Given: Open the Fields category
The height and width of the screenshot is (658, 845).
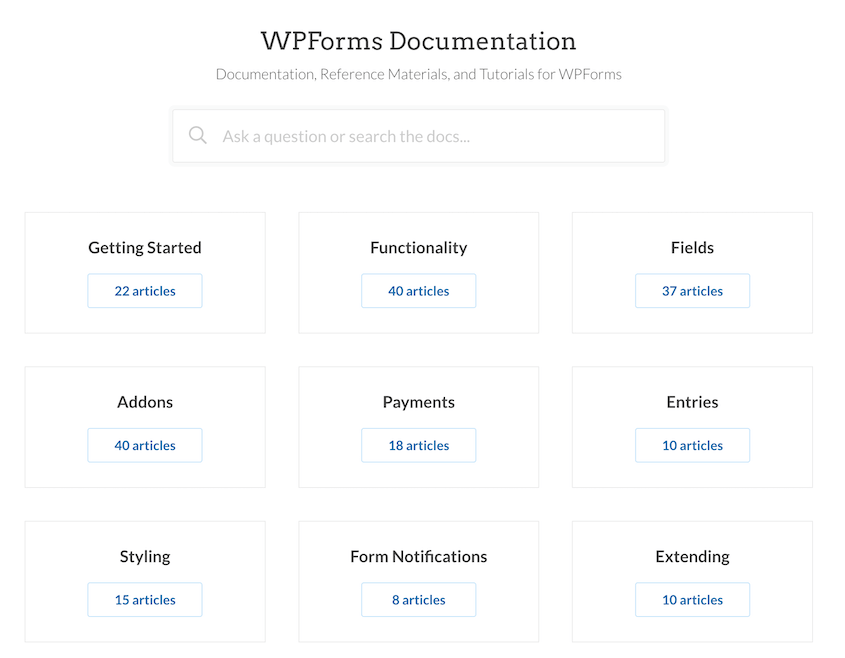Looking at the screenshot, I should [x=692, y=247].
